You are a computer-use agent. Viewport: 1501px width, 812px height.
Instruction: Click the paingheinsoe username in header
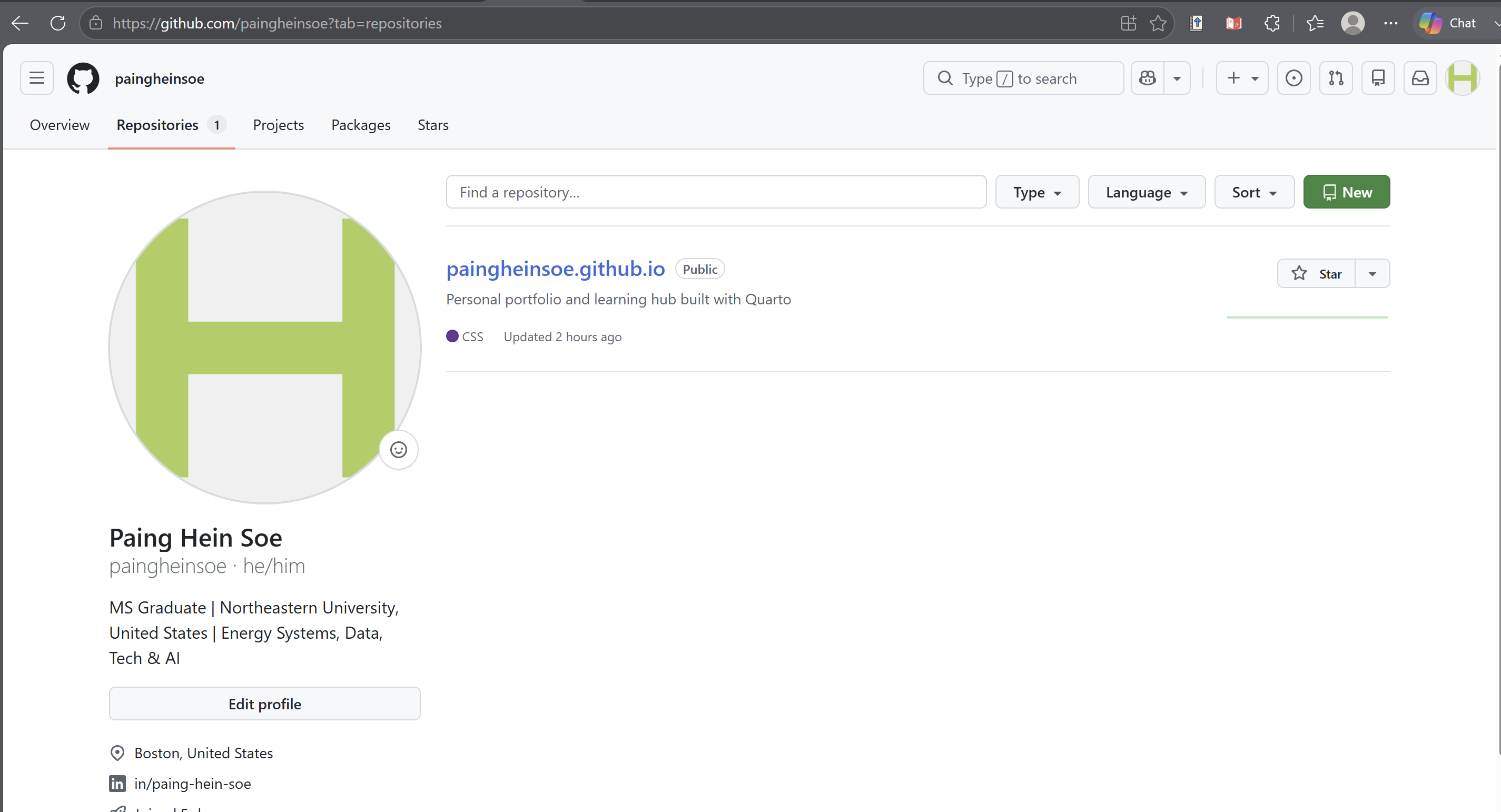tap(159, 78)
